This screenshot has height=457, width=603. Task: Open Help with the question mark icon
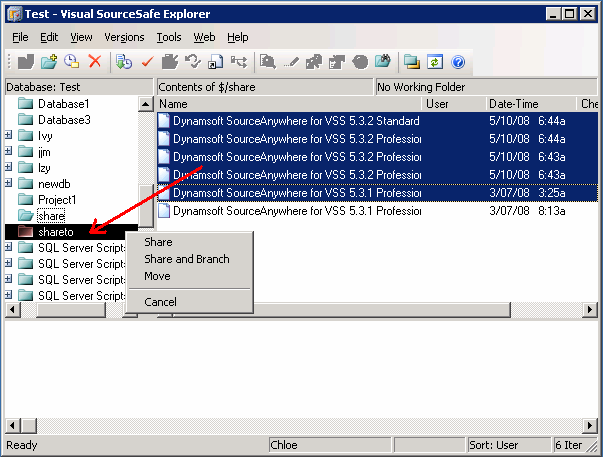(458, 62)
